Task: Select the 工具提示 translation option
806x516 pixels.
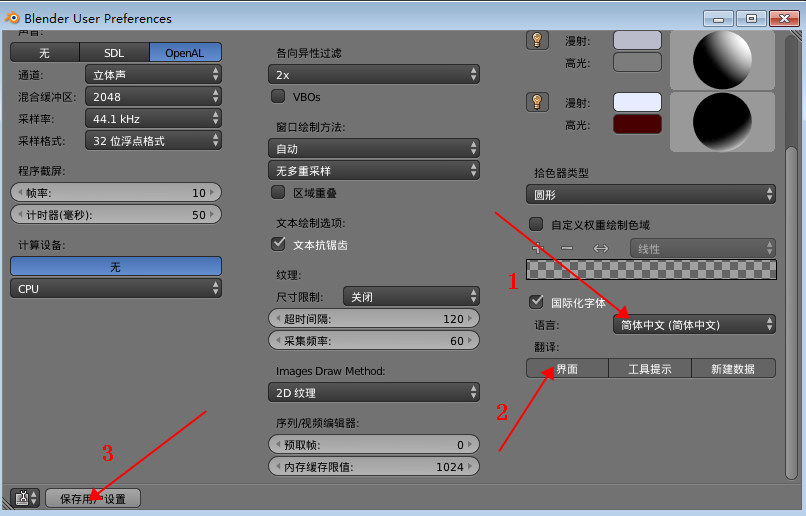Action: (650, 369)
